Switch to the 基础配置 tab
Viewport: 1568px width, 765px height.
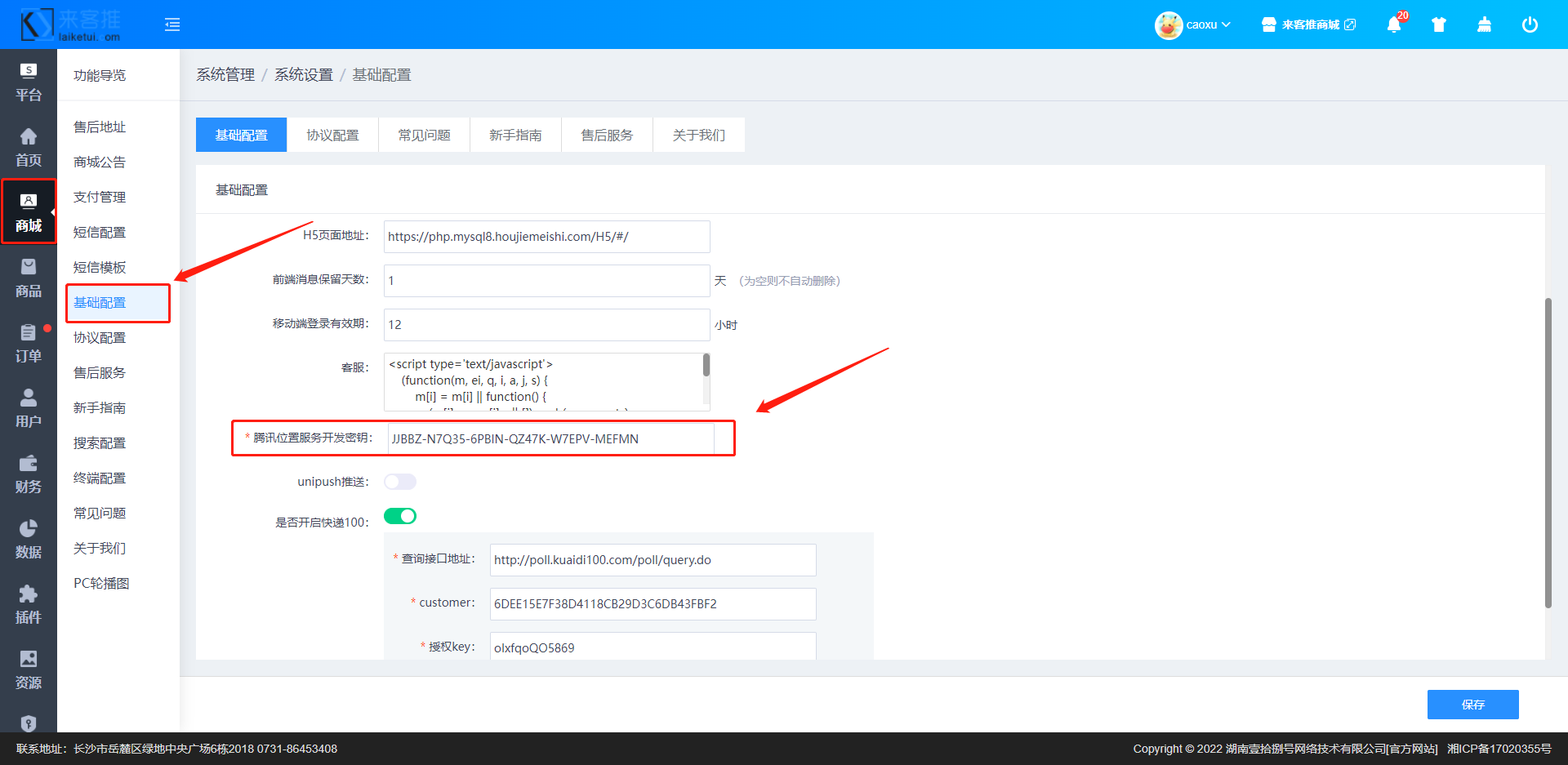pos(242,135)
